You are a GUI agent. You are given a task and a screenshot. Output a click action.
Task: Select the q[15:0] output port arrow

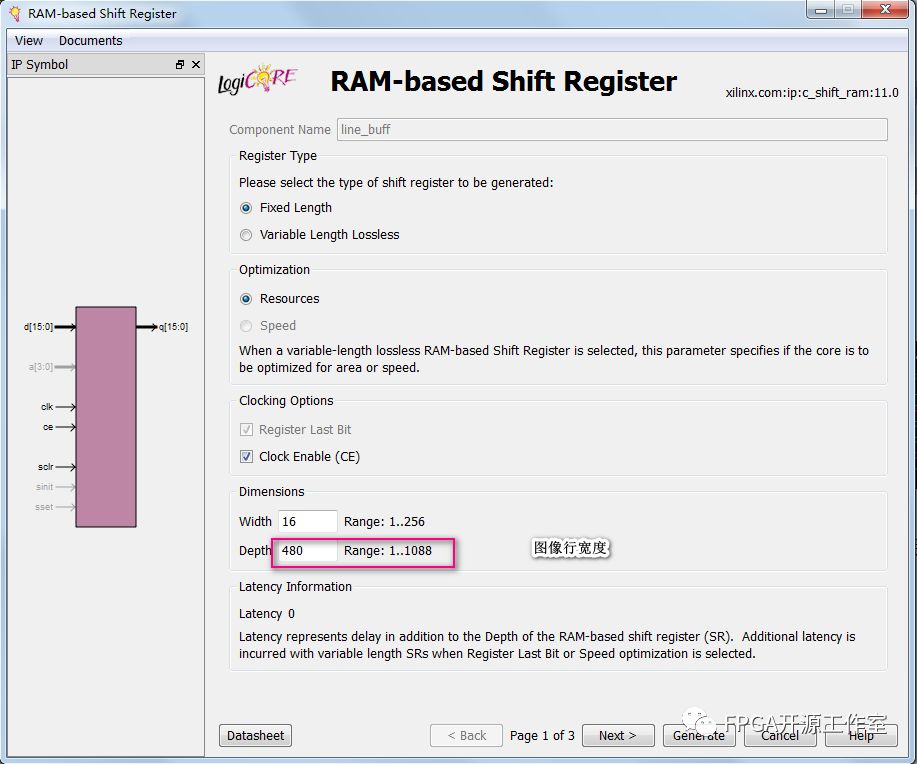click(146, 327)
